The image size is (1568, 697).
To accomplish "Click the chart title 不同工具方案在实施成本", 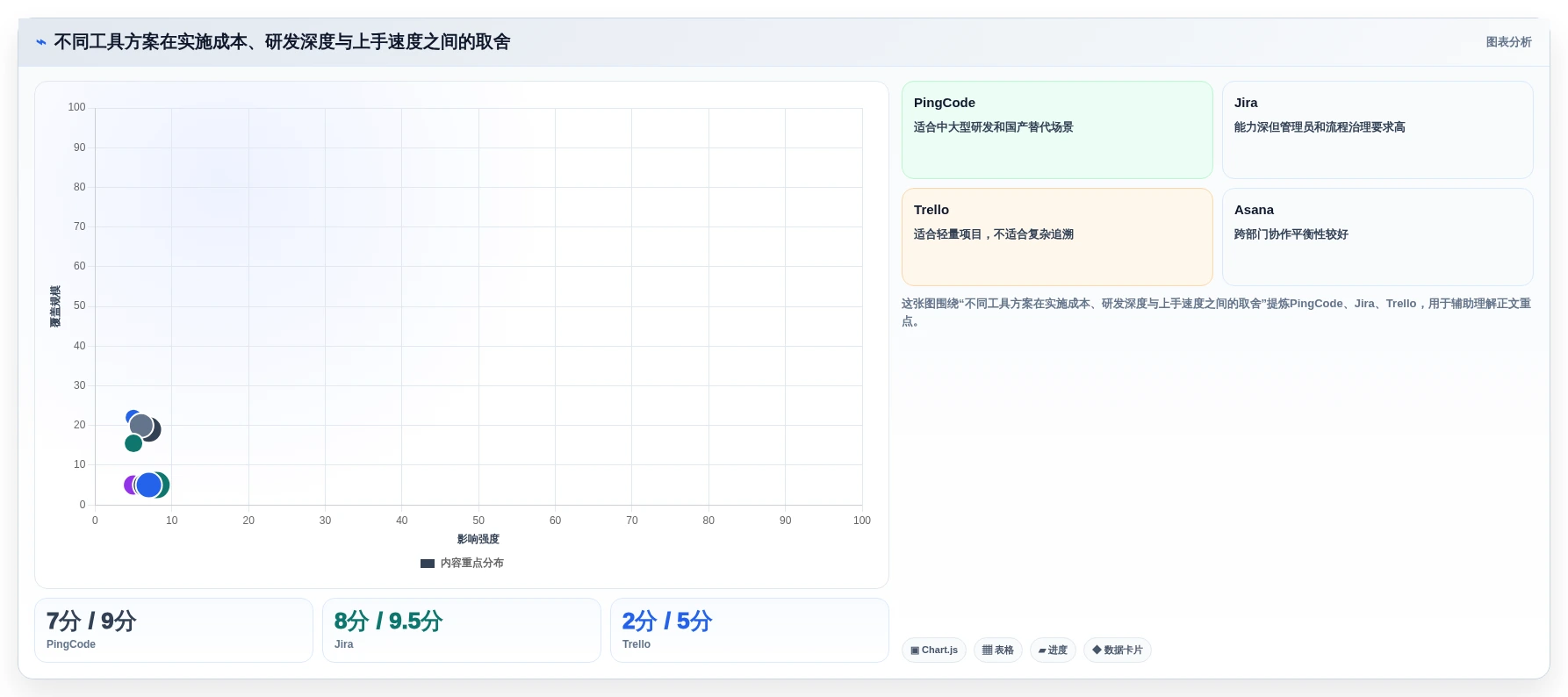I will (283, 42).
